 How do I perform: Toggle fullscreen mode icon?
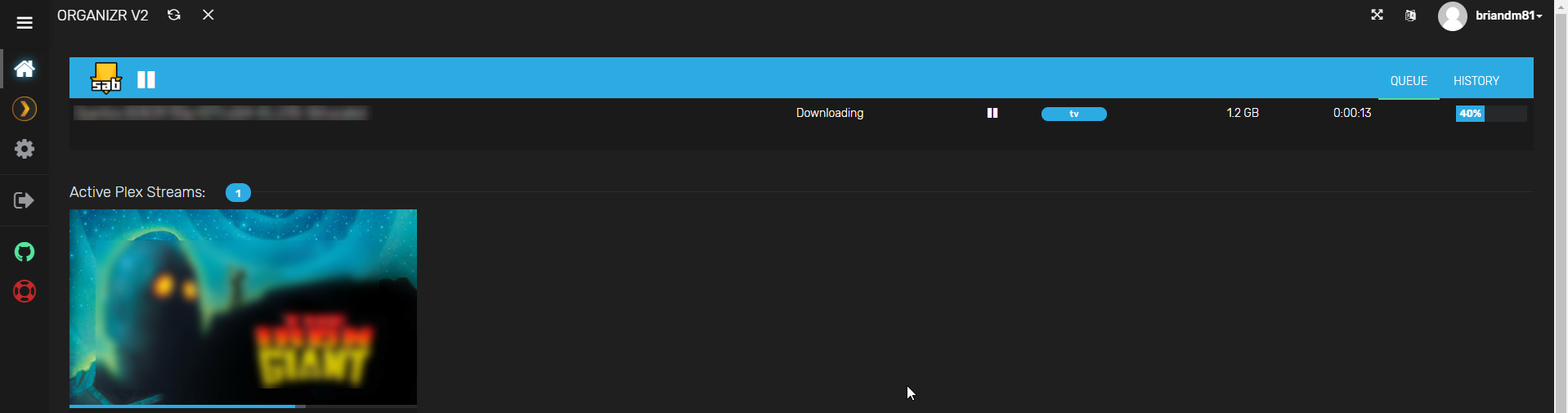point(1378,15)
